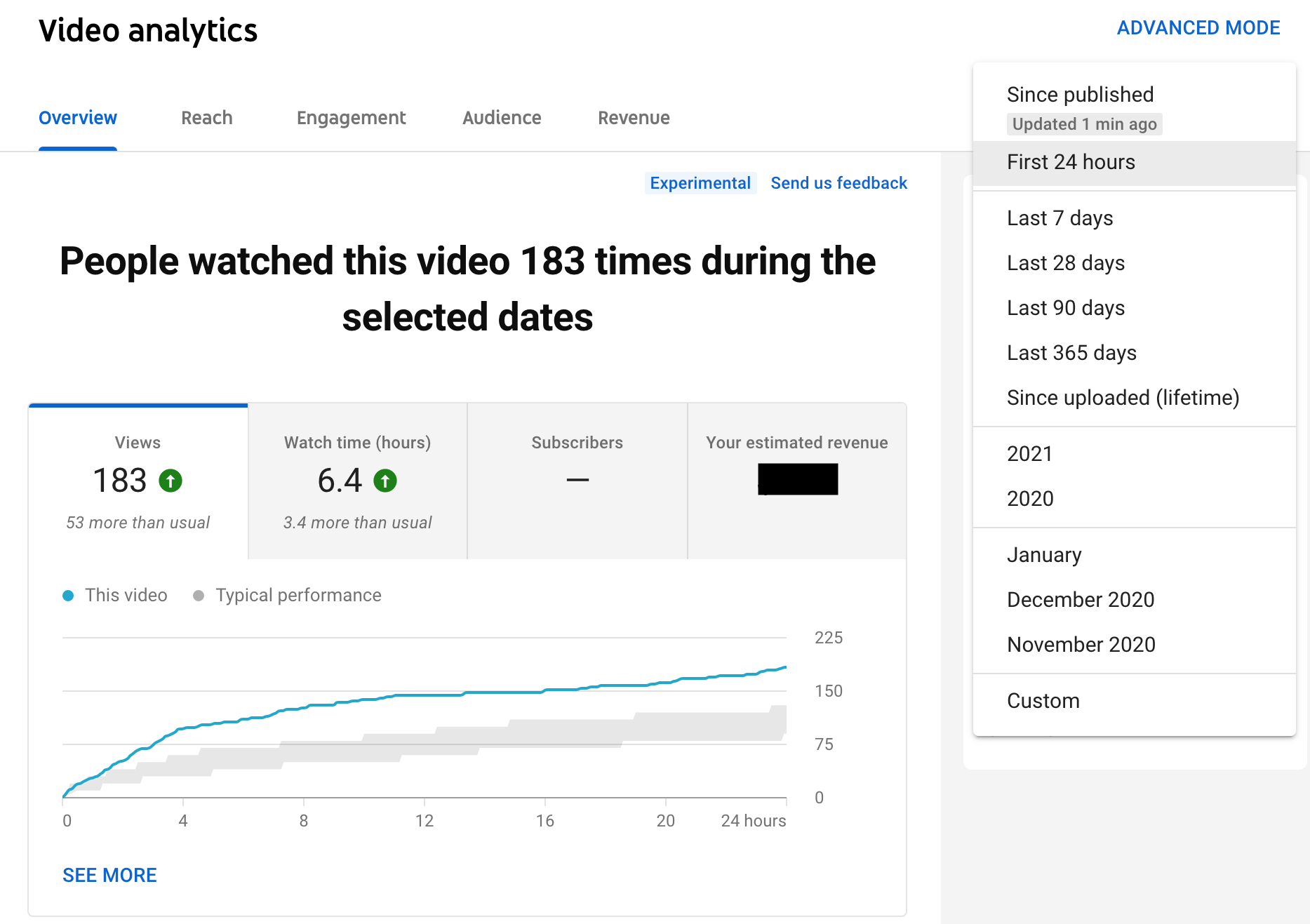Switch to the Reach tab
1310x924 pixels.
[206, 118]
